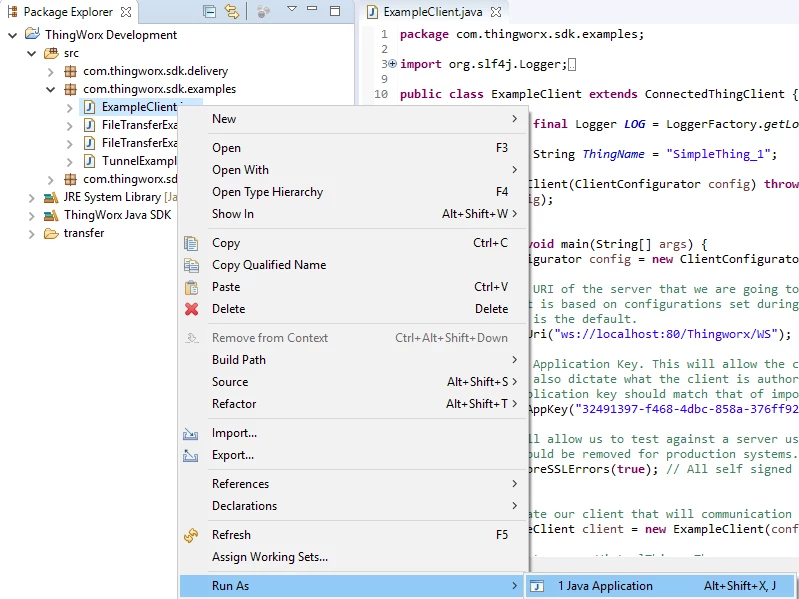
Task: Choose Import... from context menu
Action: (x=353, y=433)
